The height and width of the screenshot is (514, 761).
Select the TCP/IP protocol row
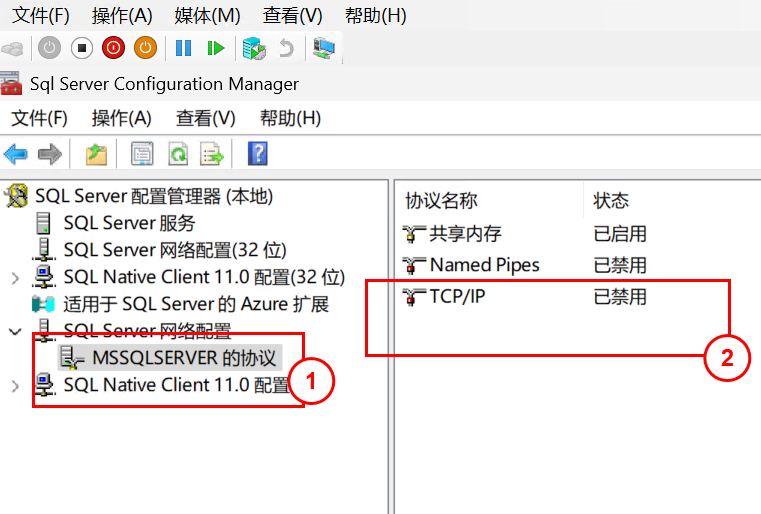click(457, 296)
